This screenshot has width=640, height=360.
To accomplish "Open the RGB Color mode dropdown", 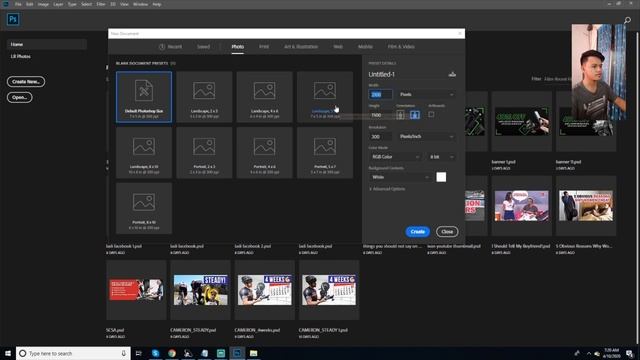I will point(395,157).
